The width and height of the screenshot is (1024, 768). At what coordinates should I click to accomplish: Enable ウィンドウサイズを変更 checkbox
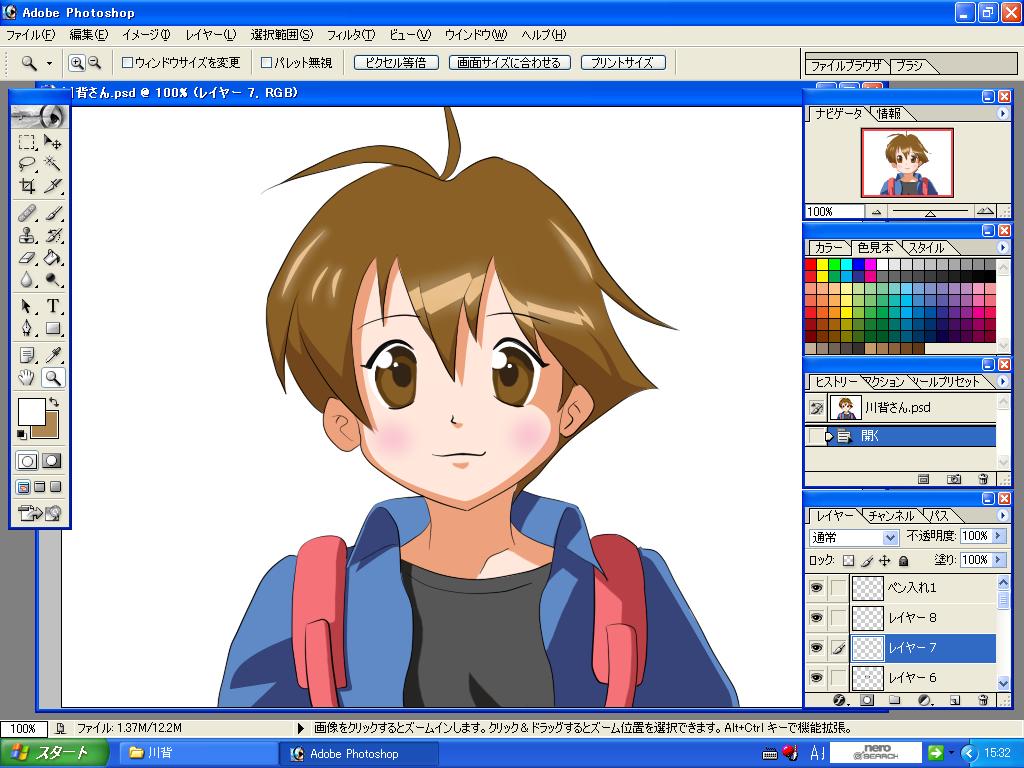pos(128,63)
